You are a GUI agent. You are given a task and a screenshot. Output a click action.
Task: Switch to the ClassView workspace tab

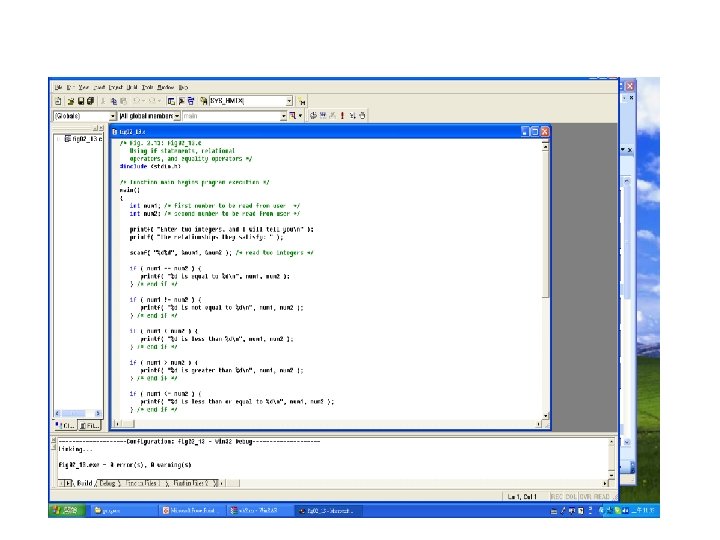(66, 426)
